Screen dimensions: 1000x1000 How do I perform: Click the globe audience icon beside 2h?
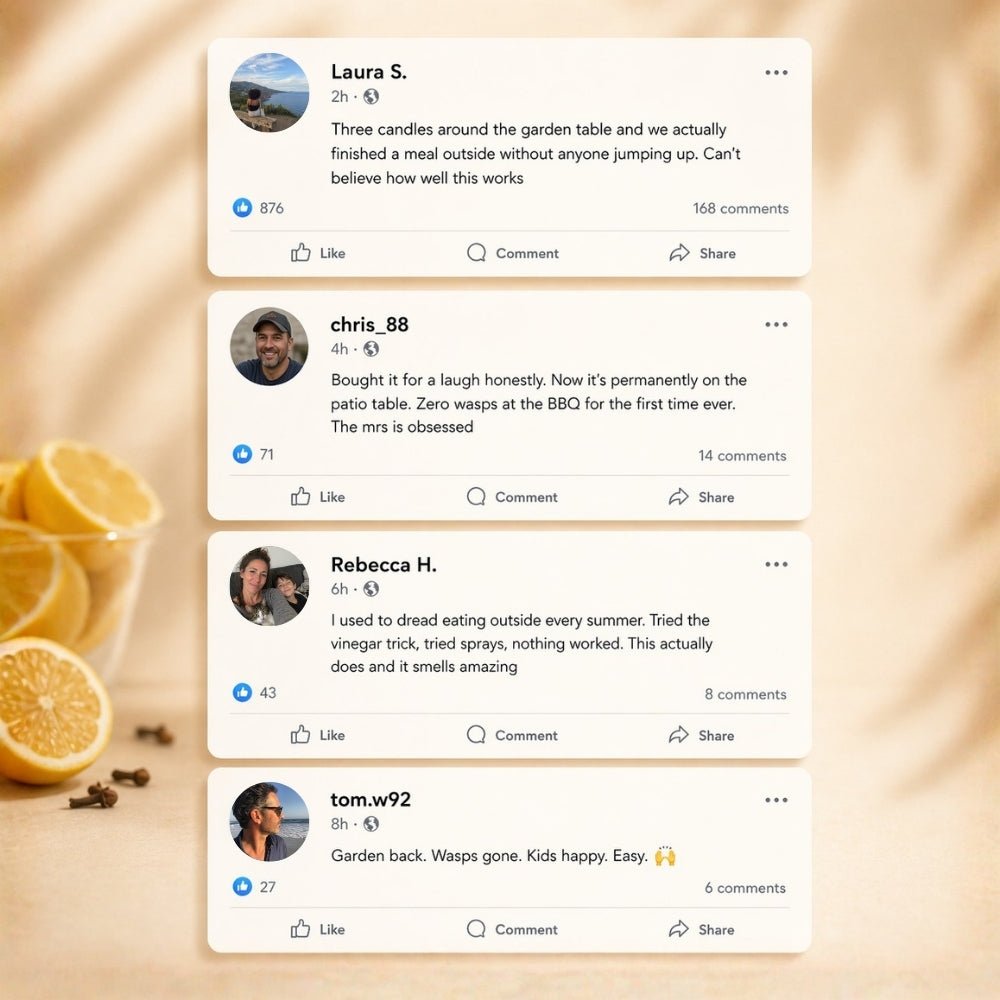point(371,96)
